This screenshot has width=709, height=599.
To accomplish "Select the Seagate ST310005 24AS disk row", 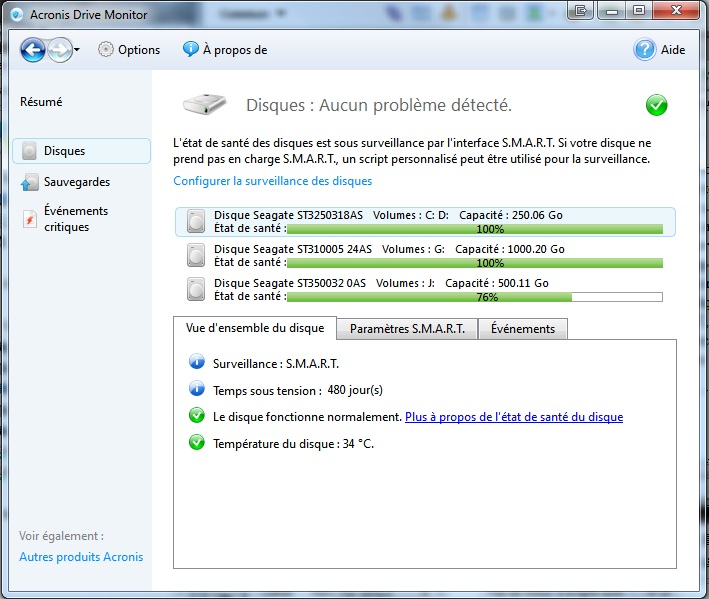I will (x=425, y=256).
